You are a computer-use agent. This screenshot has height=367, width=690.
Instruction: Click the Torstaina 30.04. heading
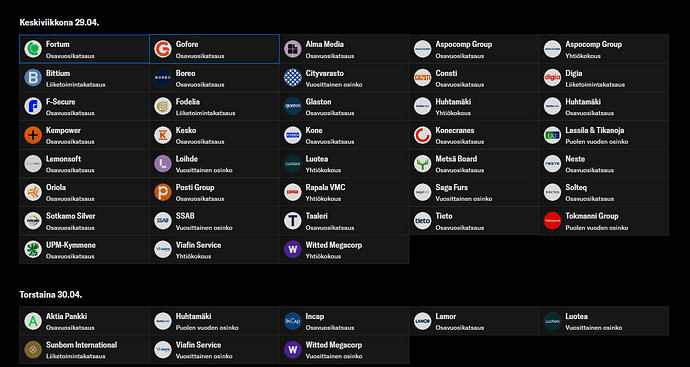click(51, 294)
